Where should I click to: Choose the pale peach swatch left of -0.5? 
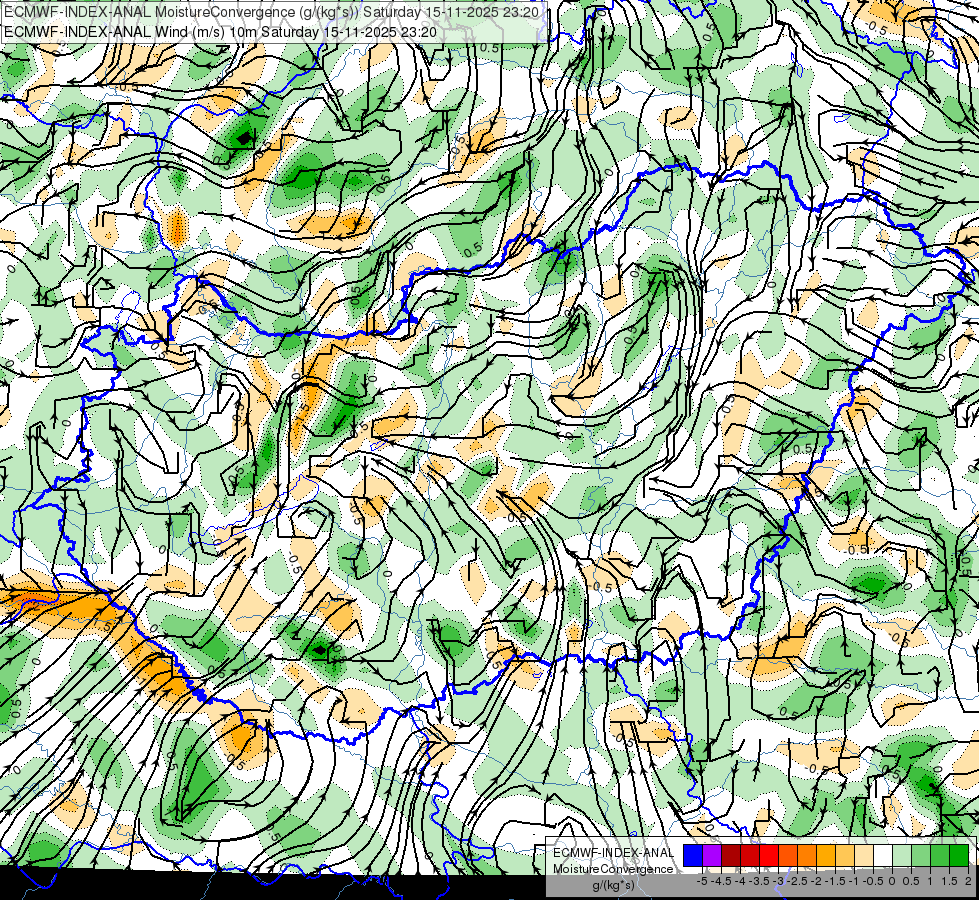click(863, 856)
